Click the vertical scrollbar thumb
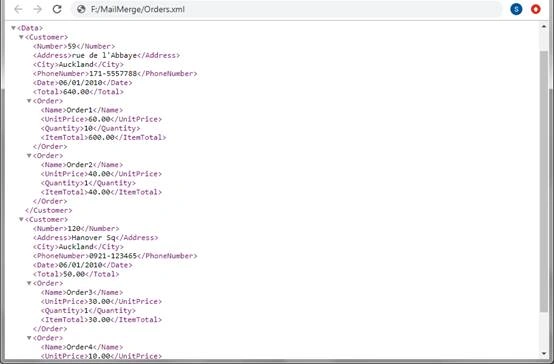Screen dimensions: 554x364 pos(544,181)
